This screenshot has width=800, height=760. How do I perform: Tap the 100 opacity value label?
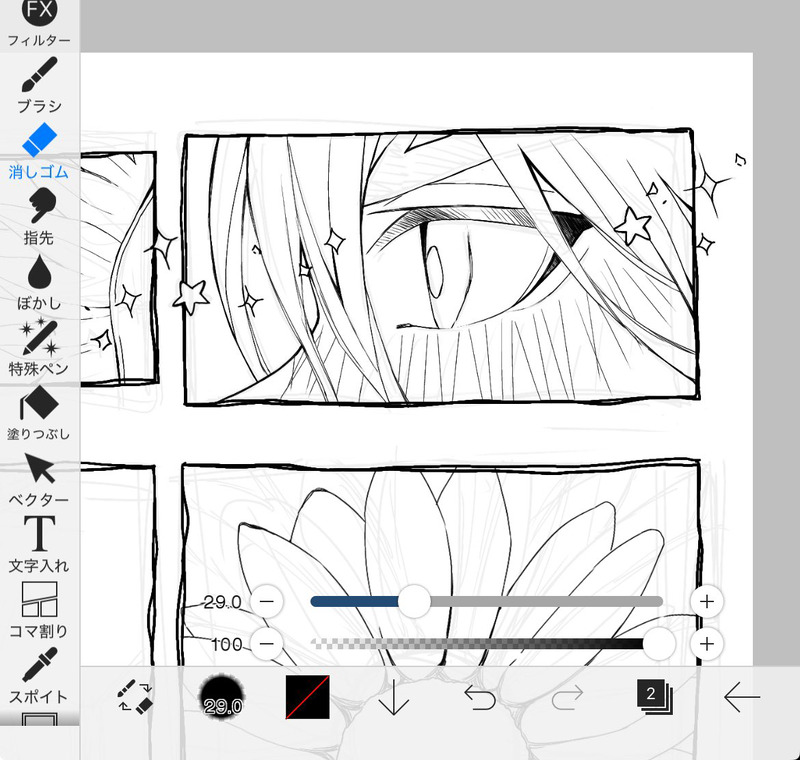click(227, 644)
